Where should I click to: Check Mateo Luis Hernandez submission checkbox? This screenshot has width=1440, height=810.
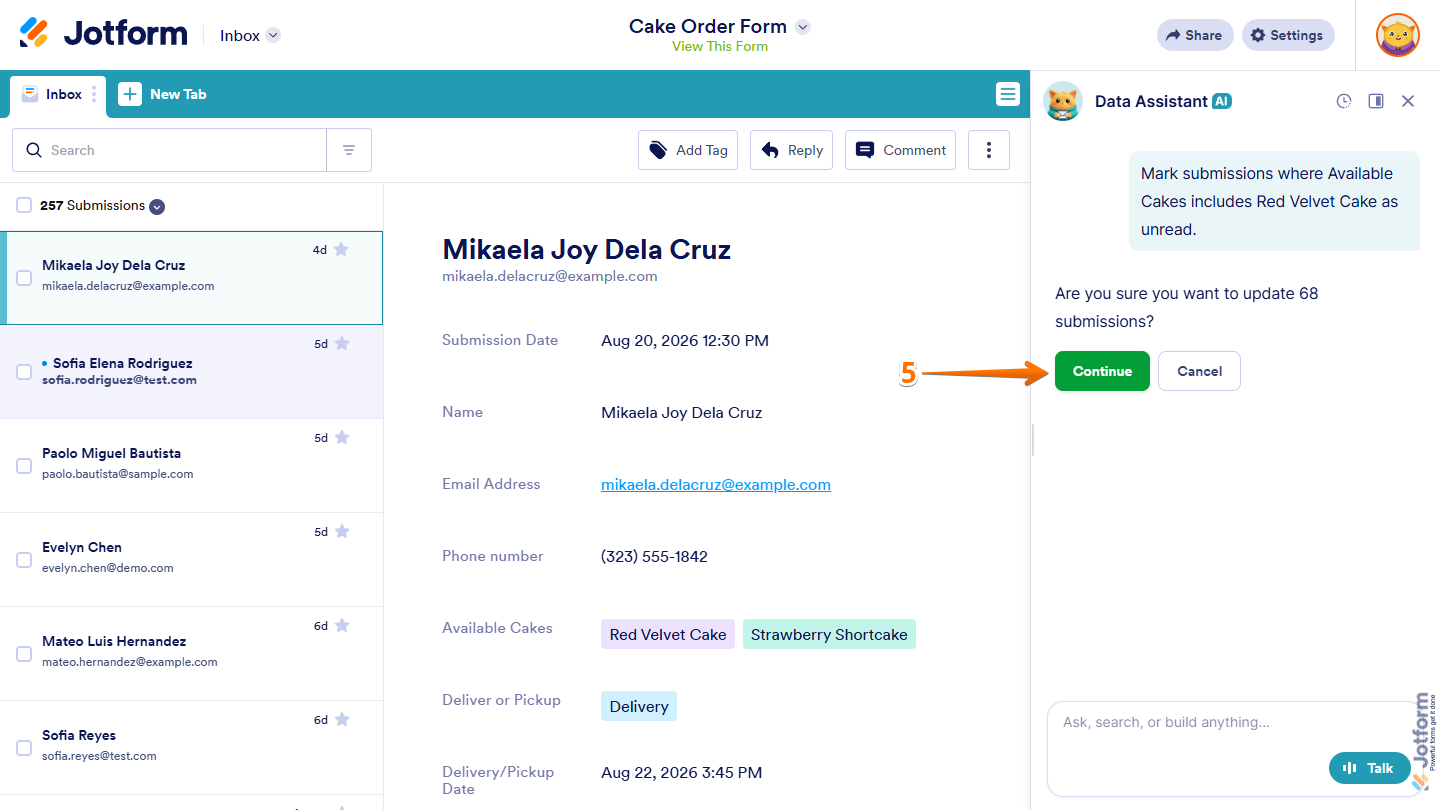tap(24, 654)
